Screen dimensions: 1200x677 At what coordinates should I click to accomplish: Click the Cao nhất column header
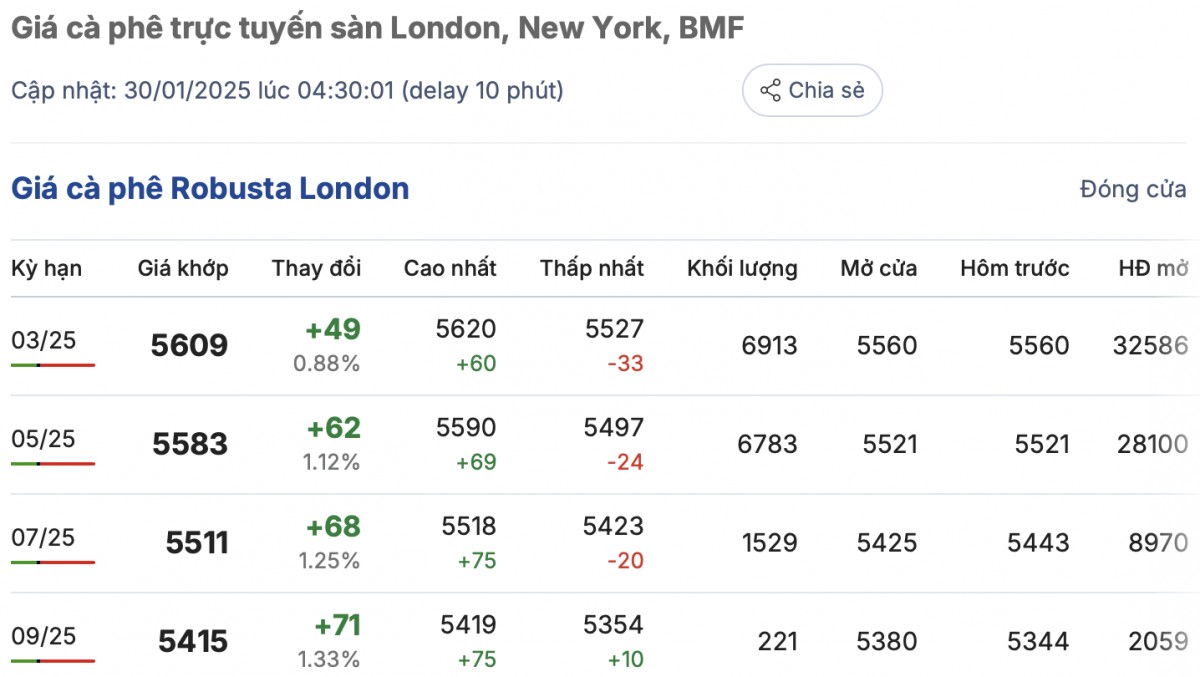pos(450,268)
